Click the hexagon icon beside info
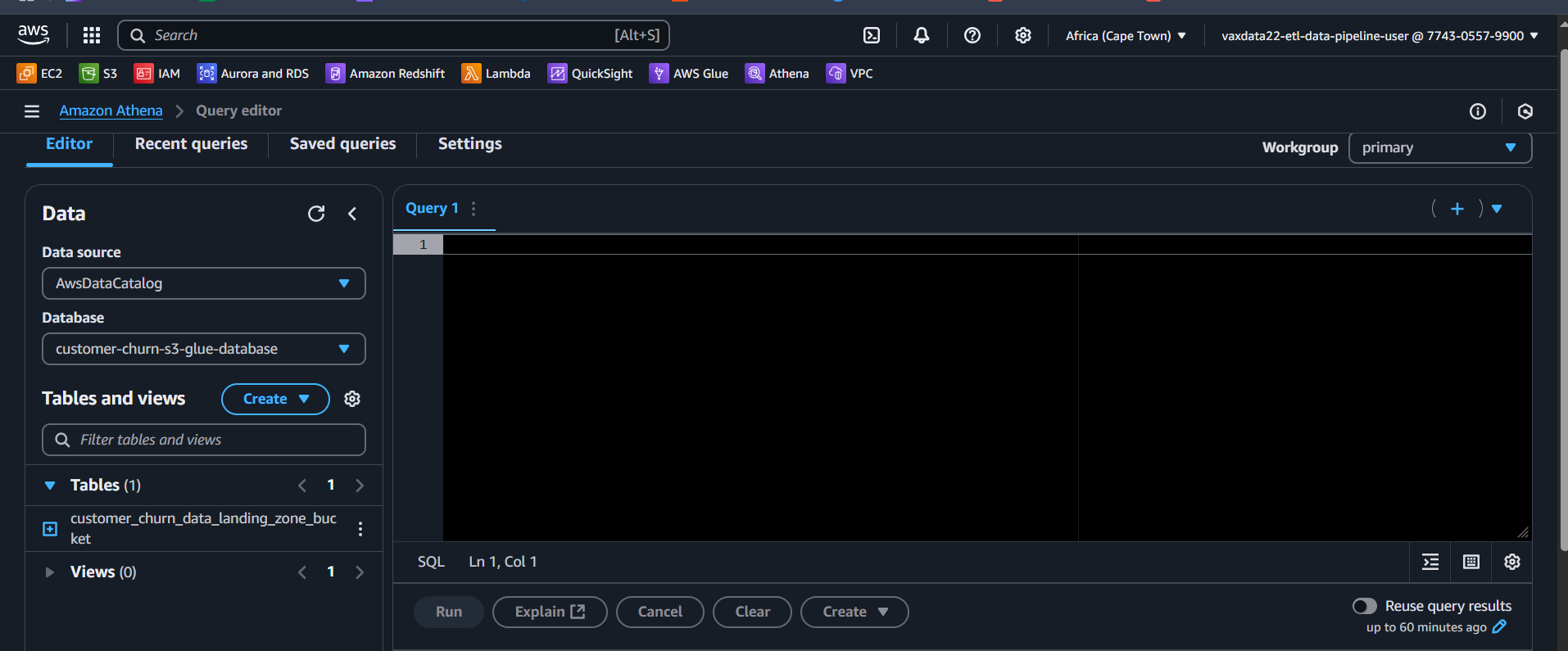The height and width of the screenshot is (651, 1568). (x=1525, y=111)
